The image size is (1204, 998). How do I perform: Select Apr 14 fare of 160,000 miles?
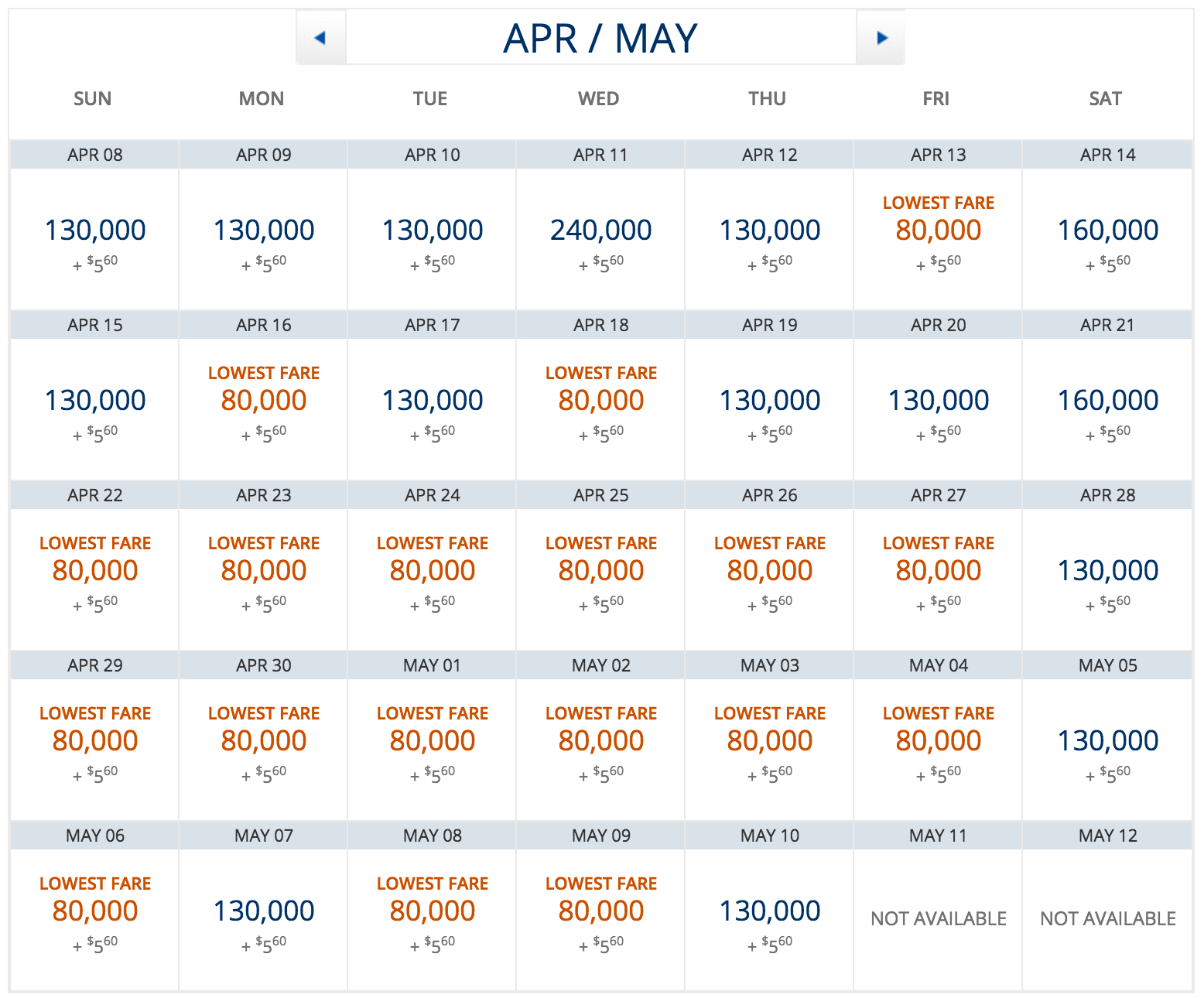1107,231
